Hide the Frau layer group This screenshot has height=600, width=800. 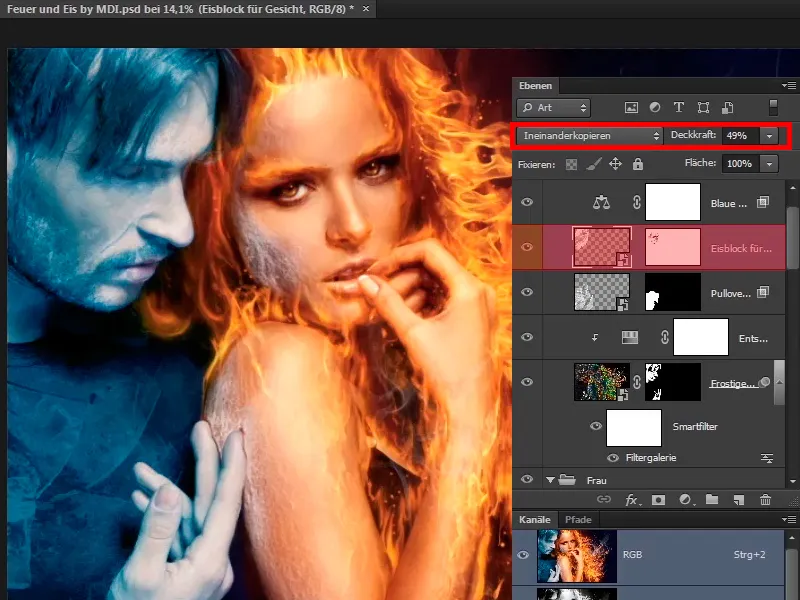pos(527,479)
